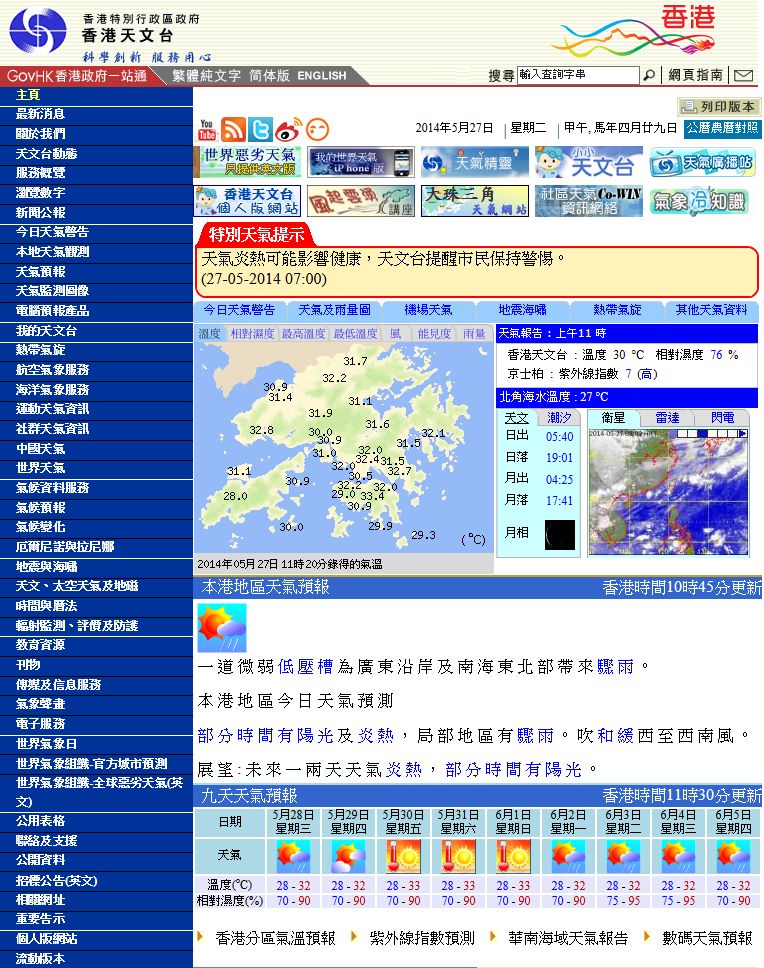The image size is (764, 968).
Task: Open the Twitter bird icon
Action: (x=261, y=129)
